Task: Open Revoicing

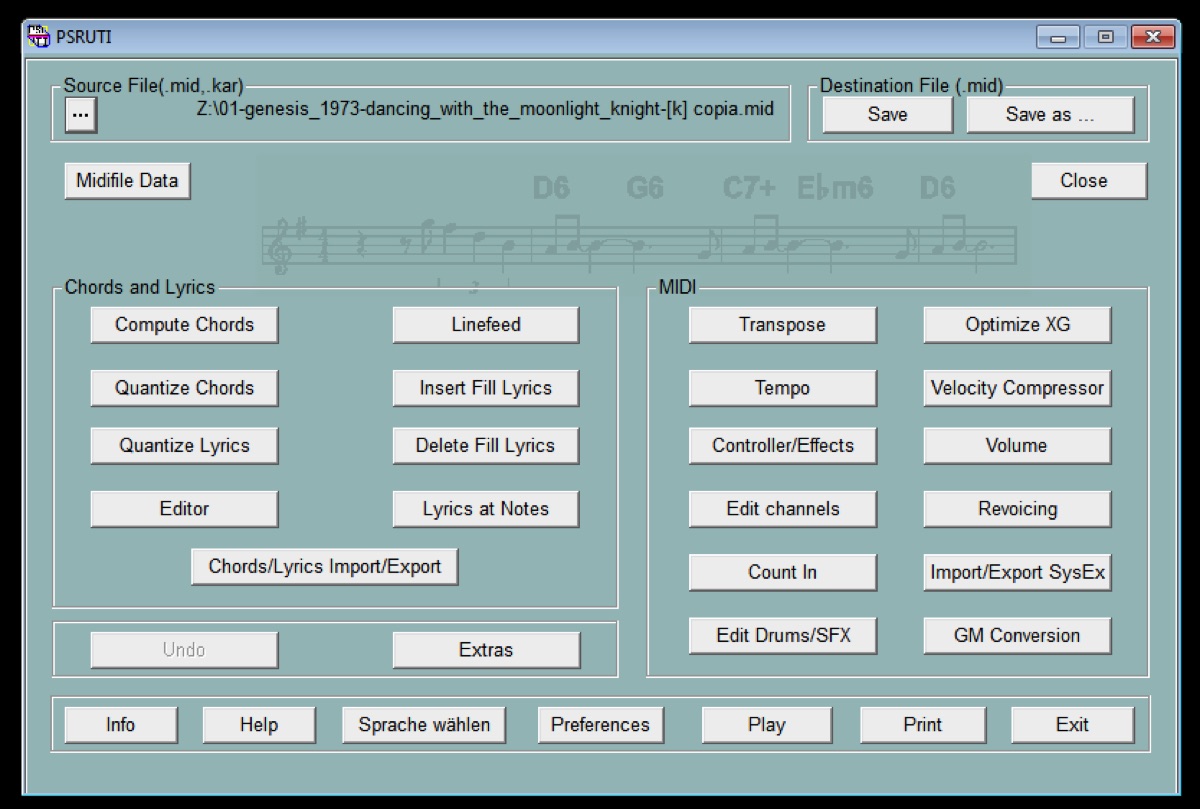Action: 1017,509
